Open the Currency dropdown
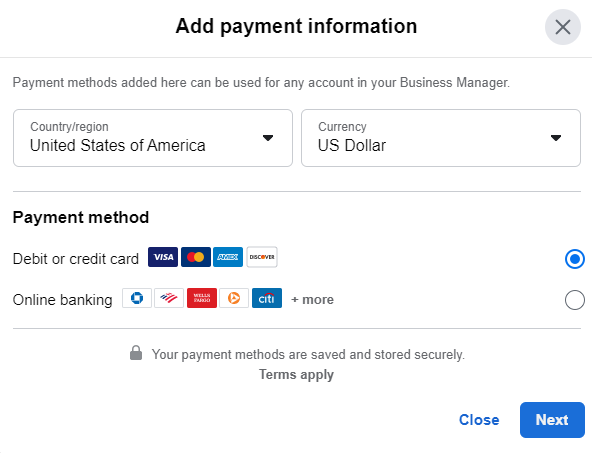Screen dimensions: 592x453 (441, 138)
